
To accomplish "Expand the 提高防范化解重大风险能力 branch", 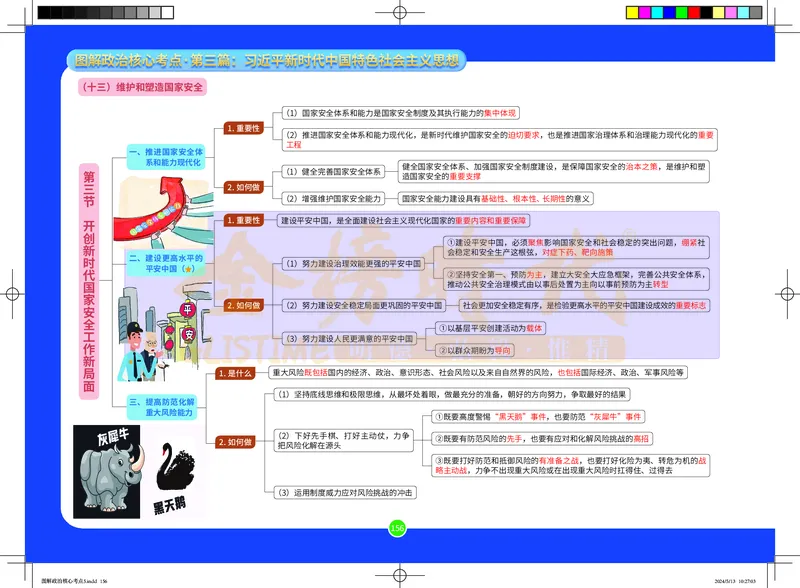I will 165,406.
